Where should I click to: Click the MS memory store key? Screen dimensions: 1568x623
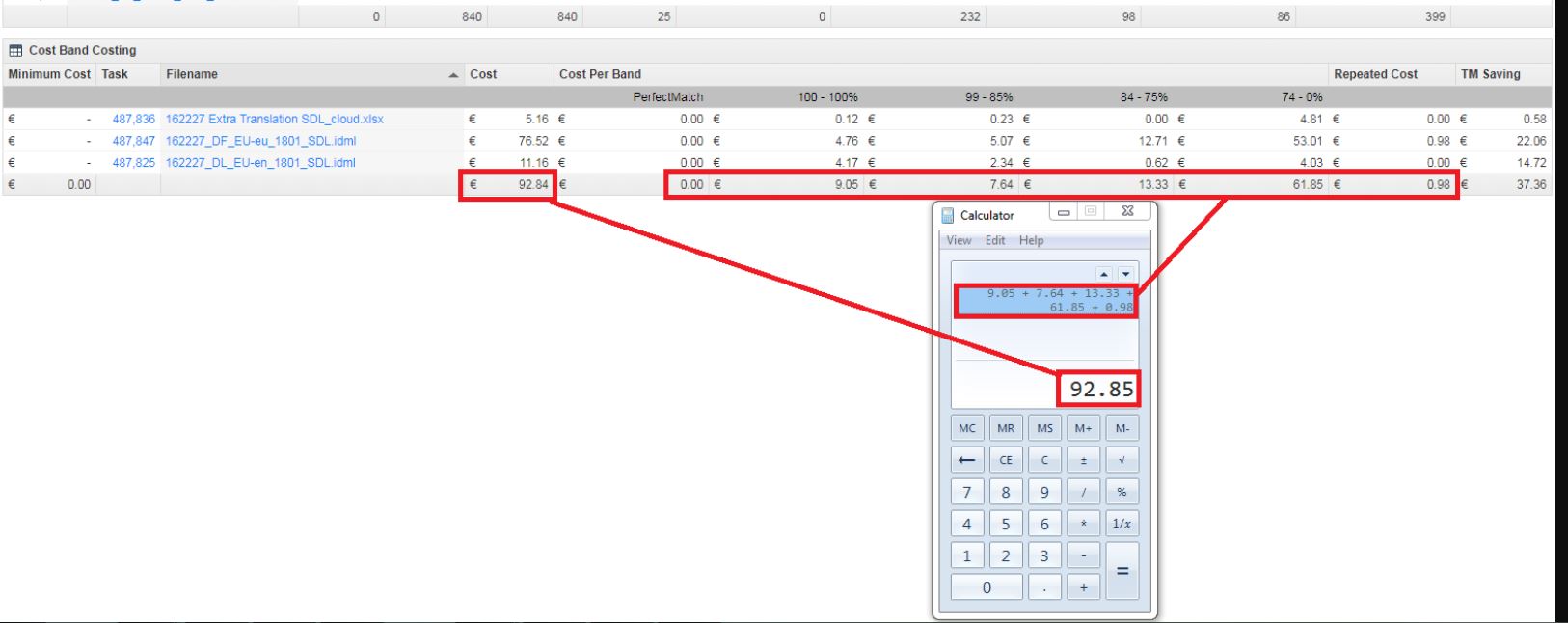(1044, 428)
